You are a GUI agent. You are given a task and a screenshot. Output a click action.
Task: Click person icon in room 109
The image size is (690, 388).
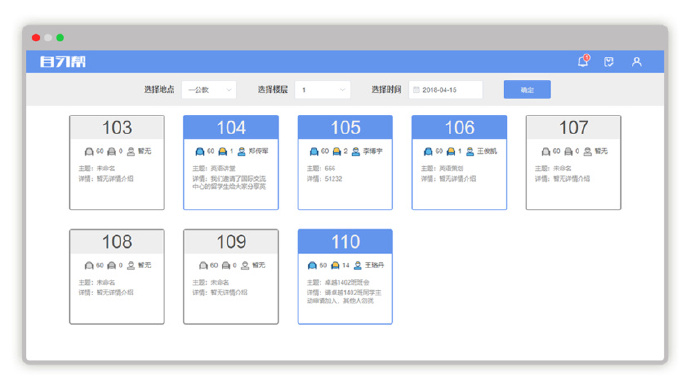(x=245, y=265)
